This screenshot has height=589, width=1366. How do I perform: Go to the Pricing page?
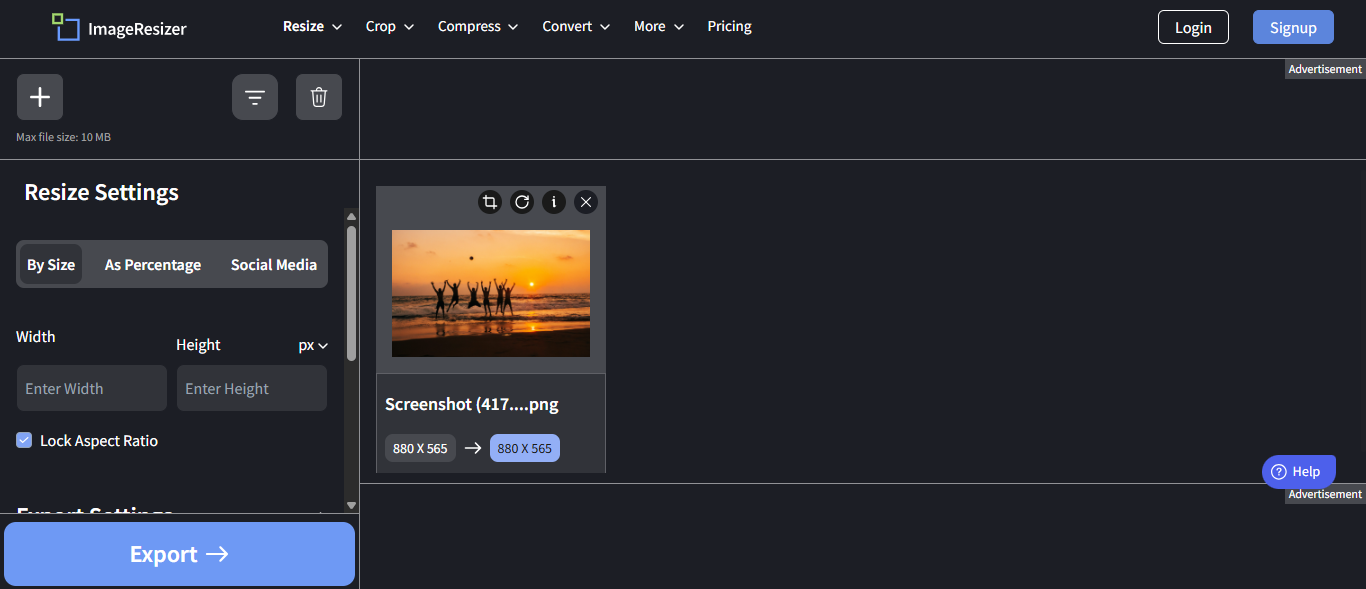point(729,26)
